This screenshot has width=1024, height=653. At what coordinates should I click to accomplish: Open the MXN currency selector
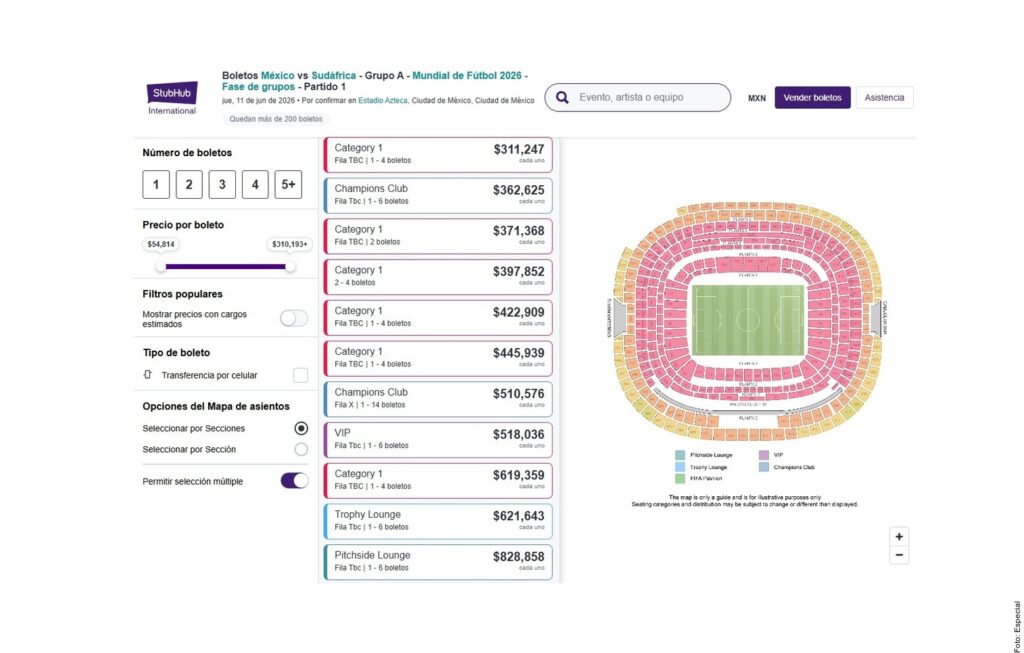[757, 99]
